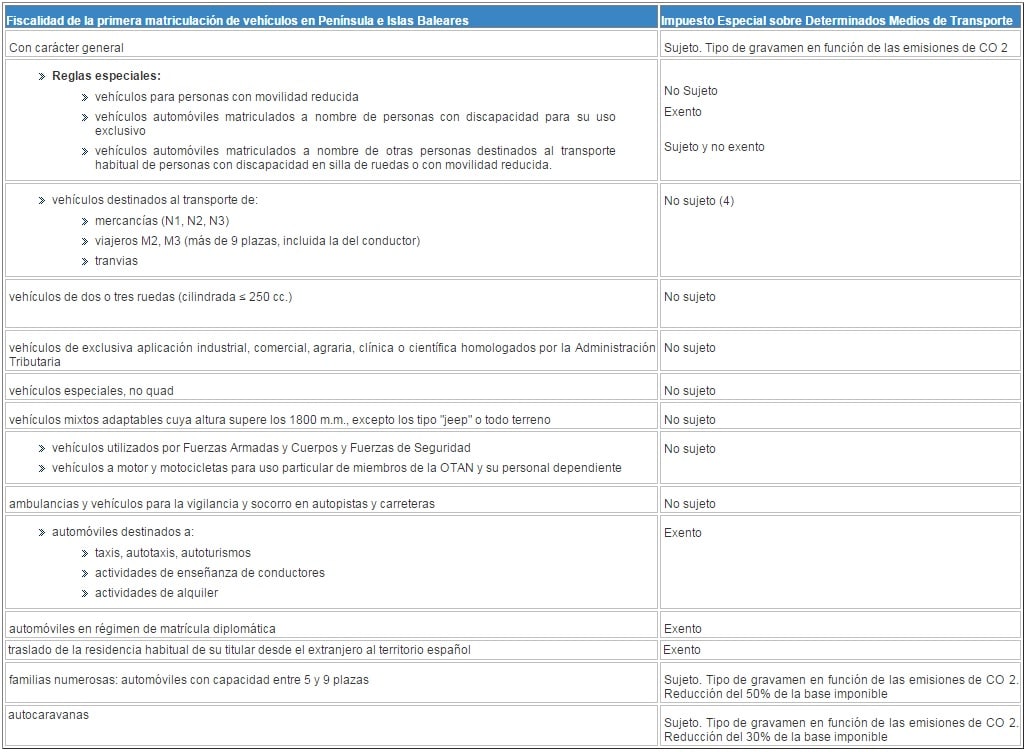Click 'vehículos destinados al transporte de:'

pyautogui.click(x=155, y=200)
